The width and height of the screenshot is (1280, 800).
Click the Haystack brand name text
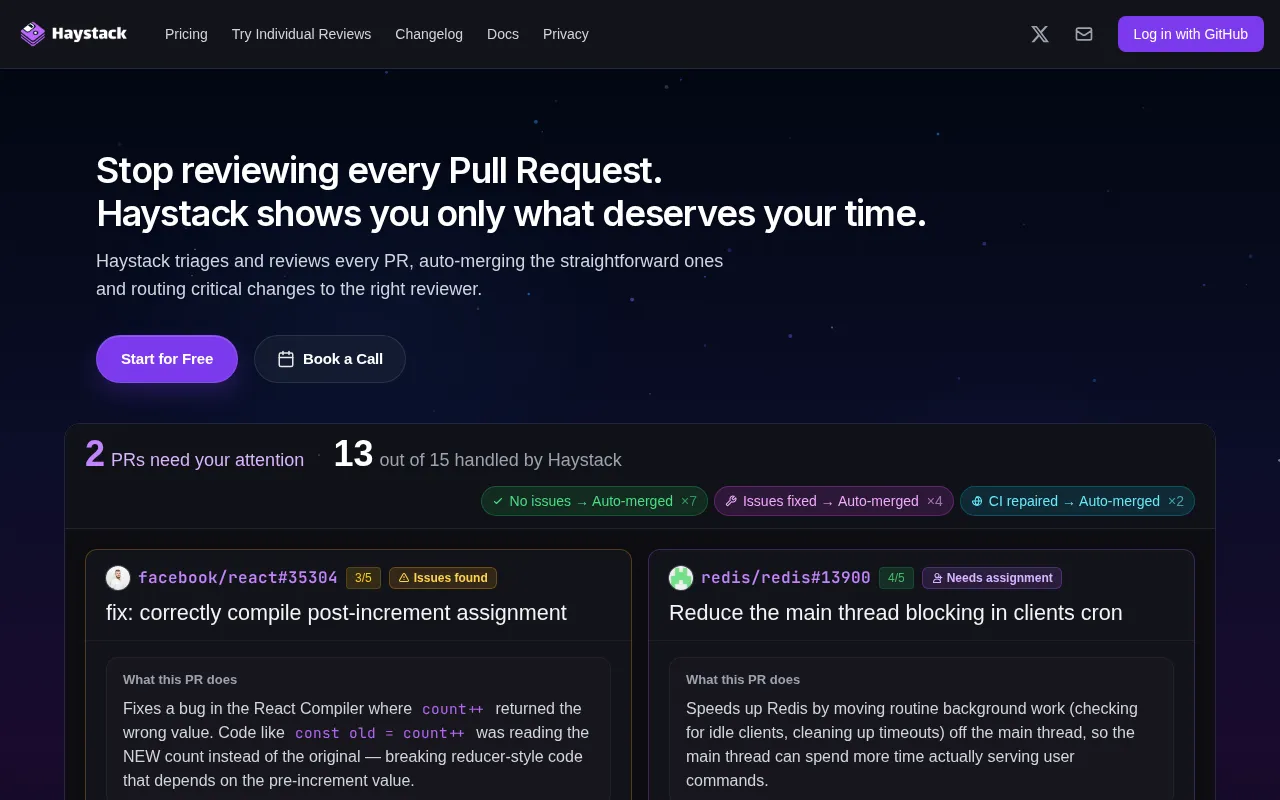[x=89, y=34]
